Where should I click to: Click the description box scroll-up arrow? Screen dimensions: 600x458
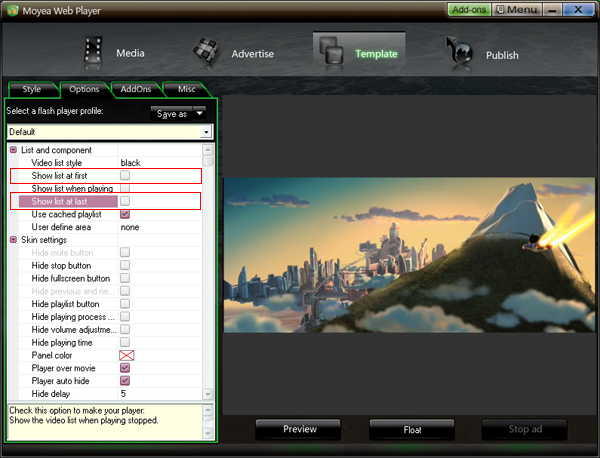207,410
